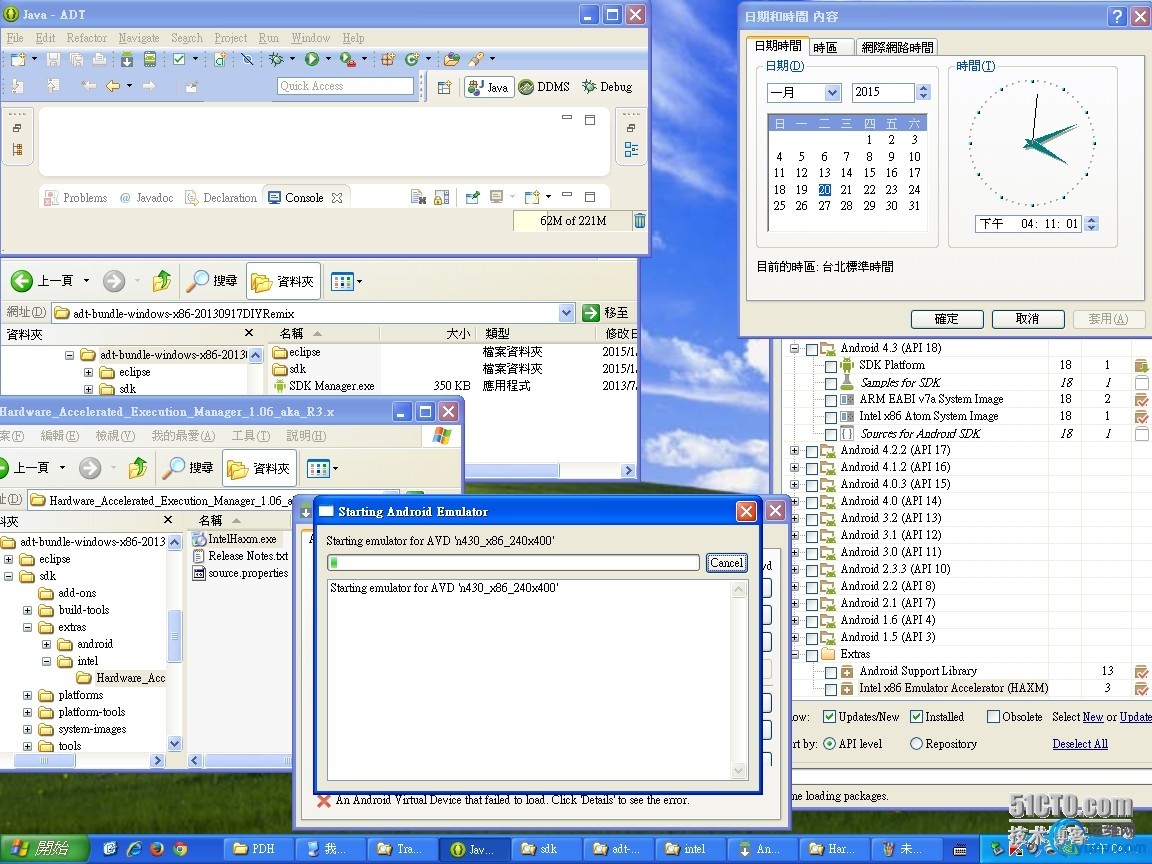Collapse extras folder in tree

tap(27, 627)
